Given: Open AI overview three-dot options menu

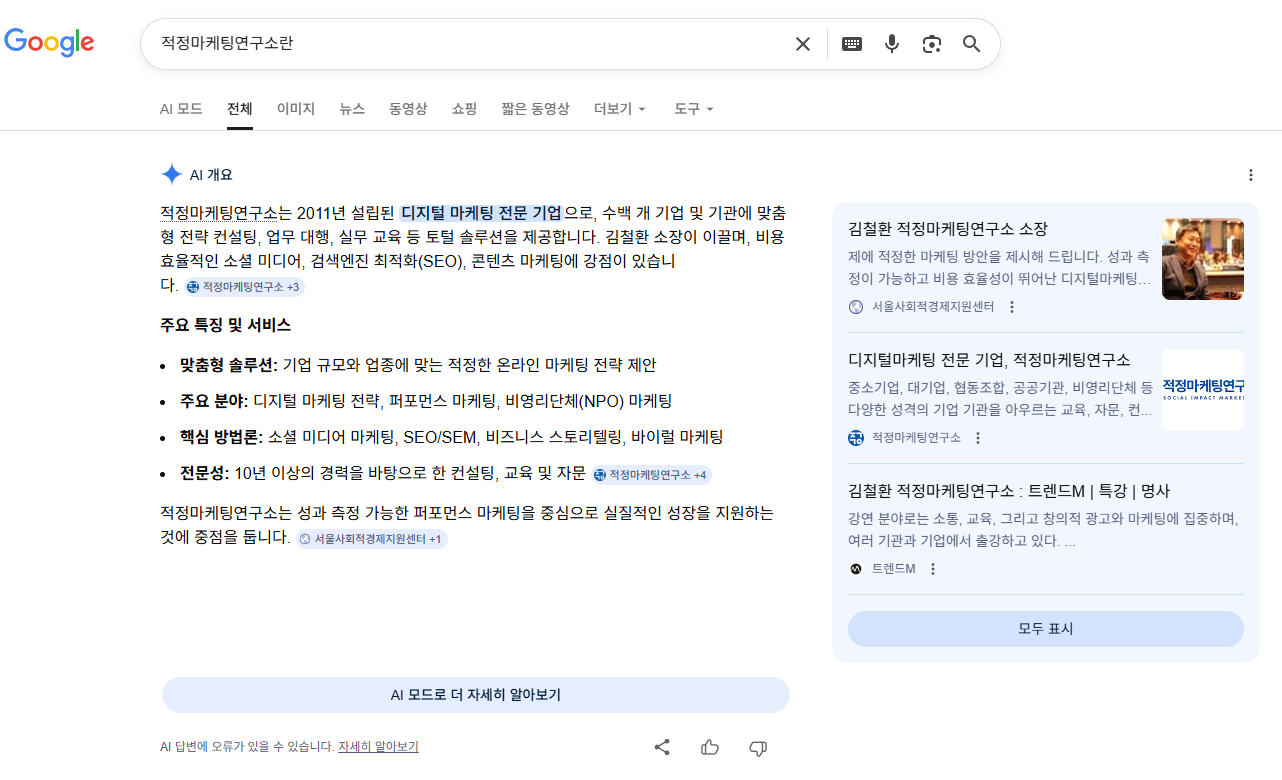Looking at the screenshot, I should coord(1250,175).
